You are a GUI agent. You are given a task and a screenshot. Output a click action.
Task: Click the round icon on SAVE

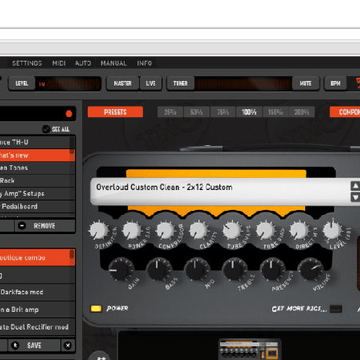(x=15, y=345)
